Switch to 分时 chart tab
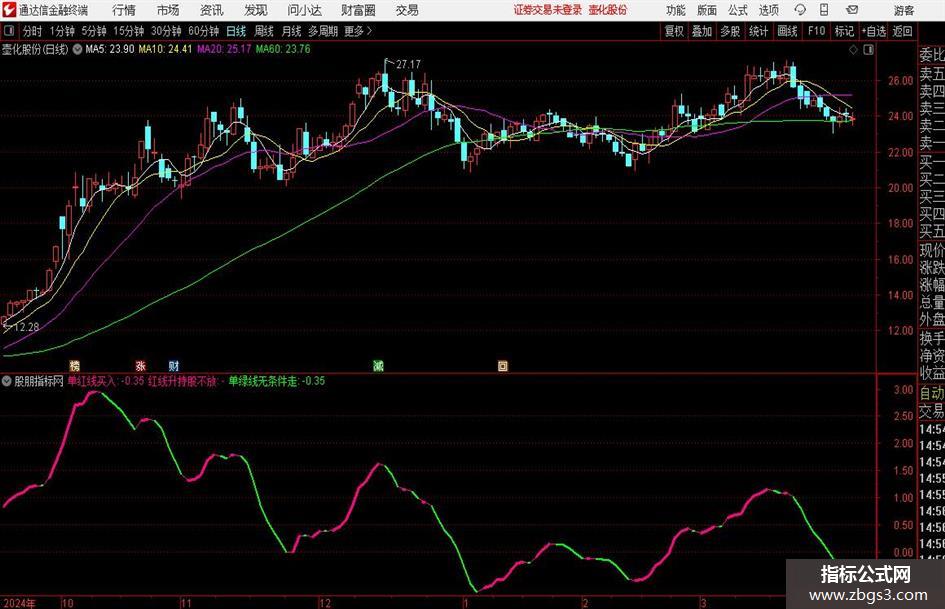The image size is (945, 609). tap(32, 31)
